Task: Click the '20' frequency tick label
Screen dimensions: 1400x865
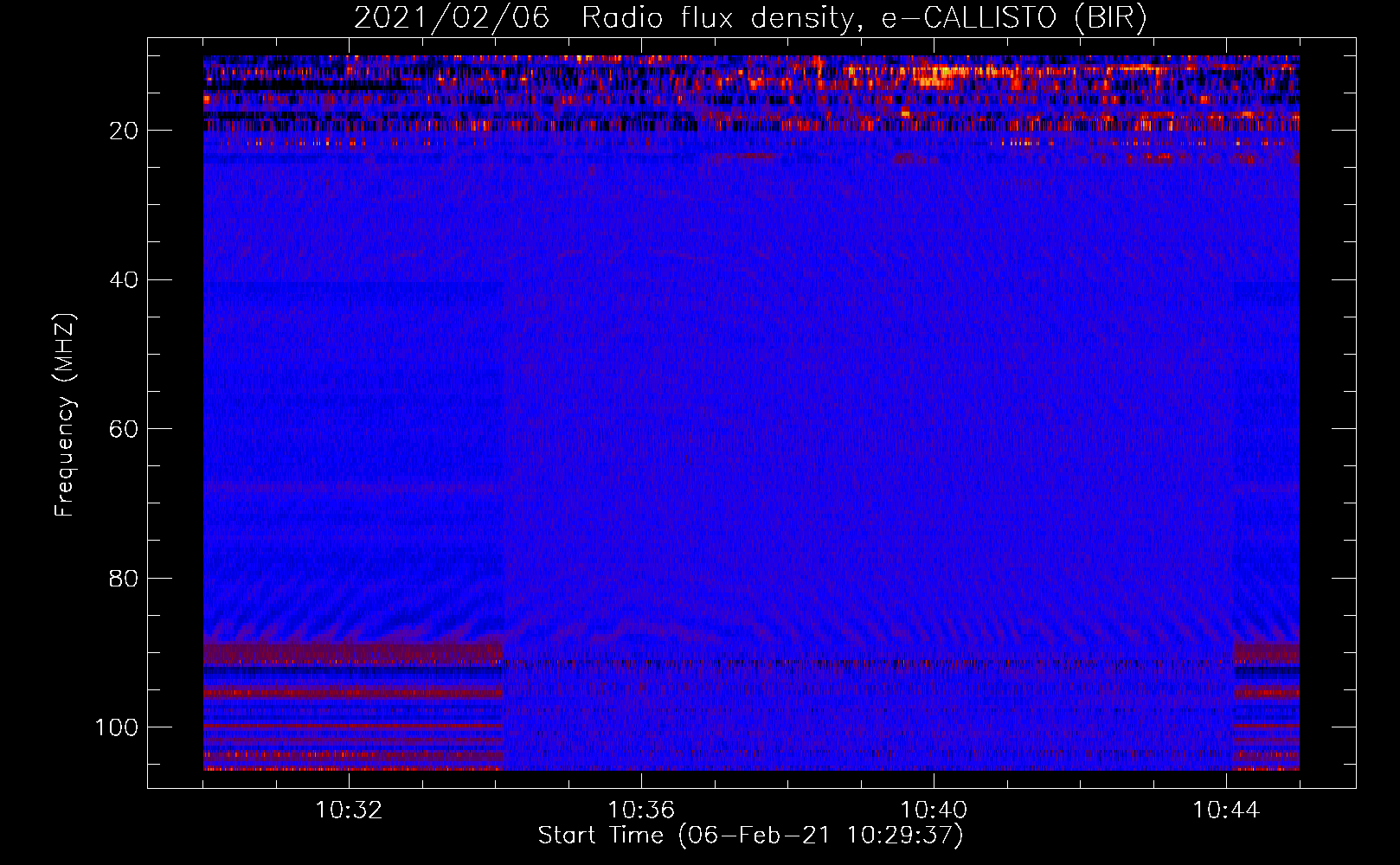Action: coord(125,131)
